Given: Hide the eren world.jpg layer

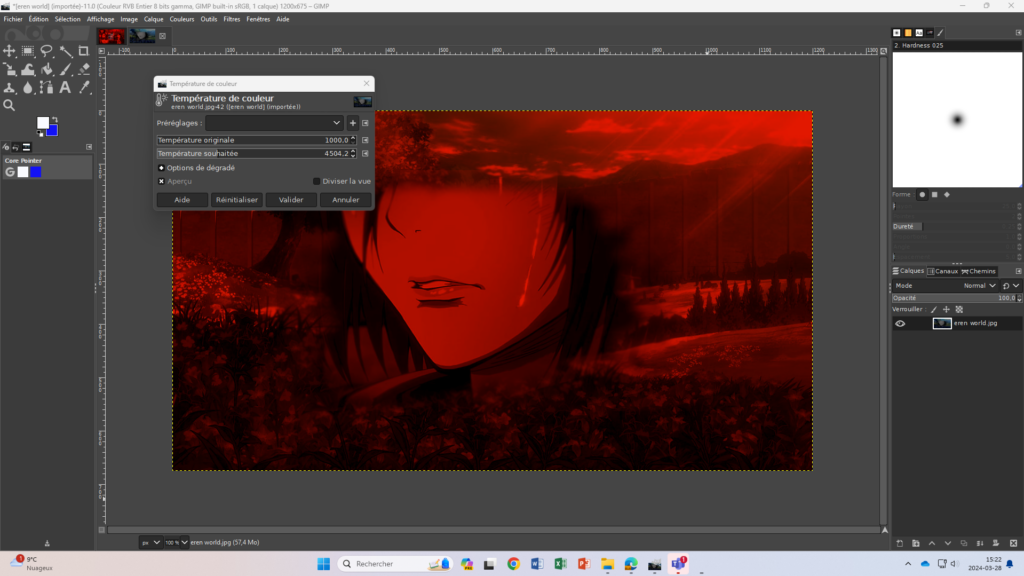Looking at the screenshot, I should (x=900, y=323).
